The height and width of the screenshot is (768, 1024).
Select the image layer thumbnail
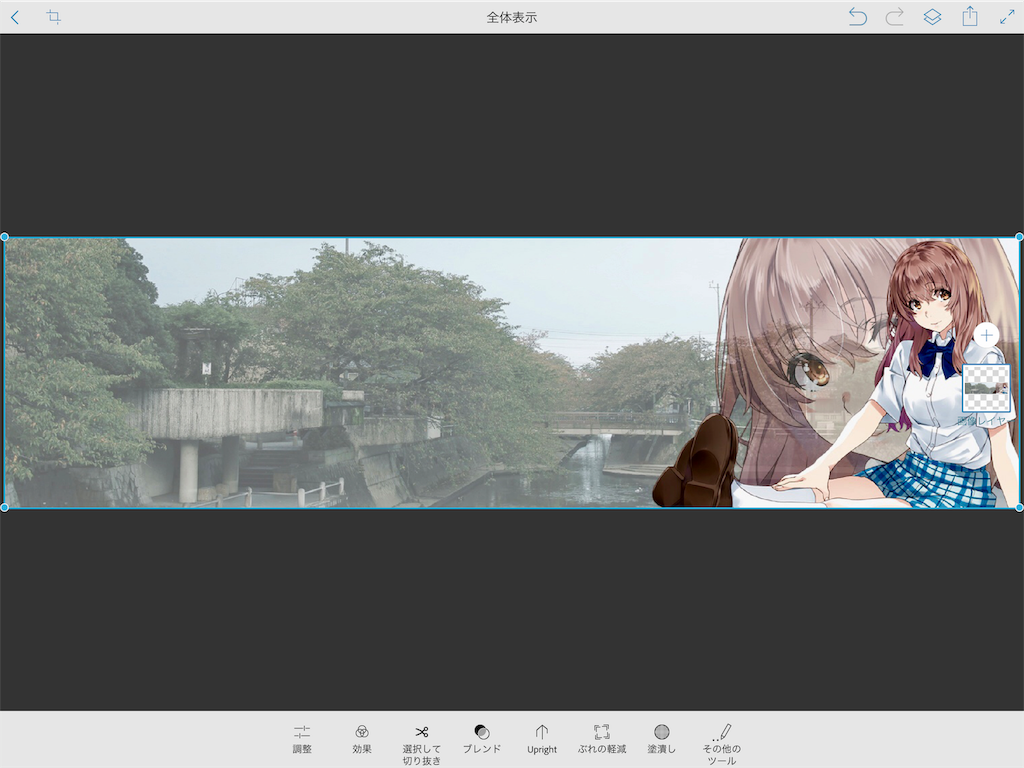pyautogui.click(x=986, y=389)
